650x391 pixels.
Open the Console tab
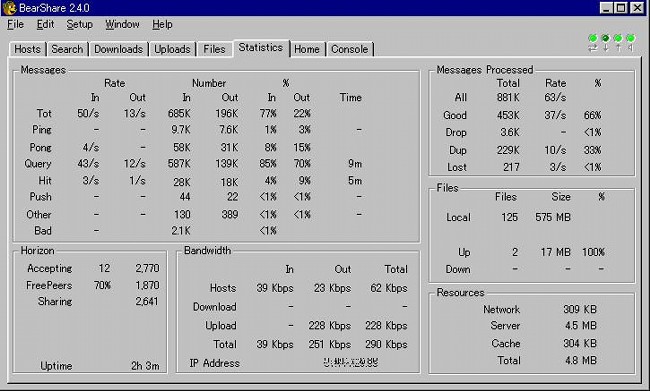pos(349,49)
